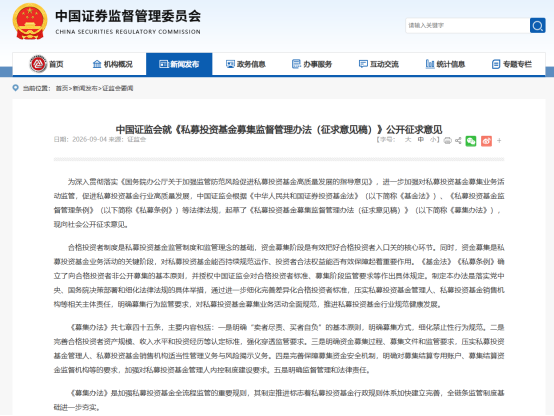
Task: Click the English subtitle CHINA SECURITIES REGULATORY COMMISSION
Action: point(128,32)
